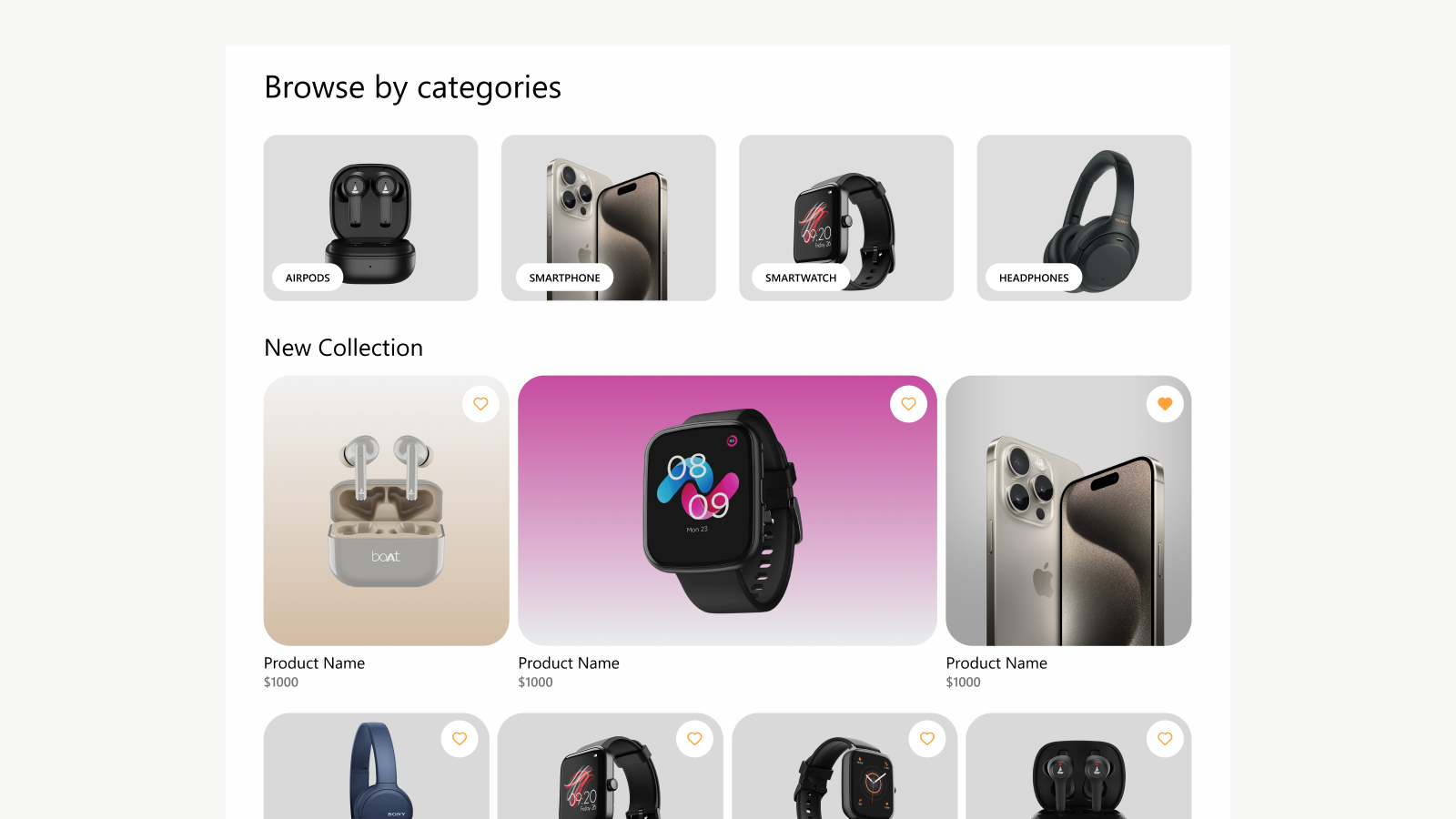Open the SMARTPHONE category

pyautogui.click(x=564, y=278)
